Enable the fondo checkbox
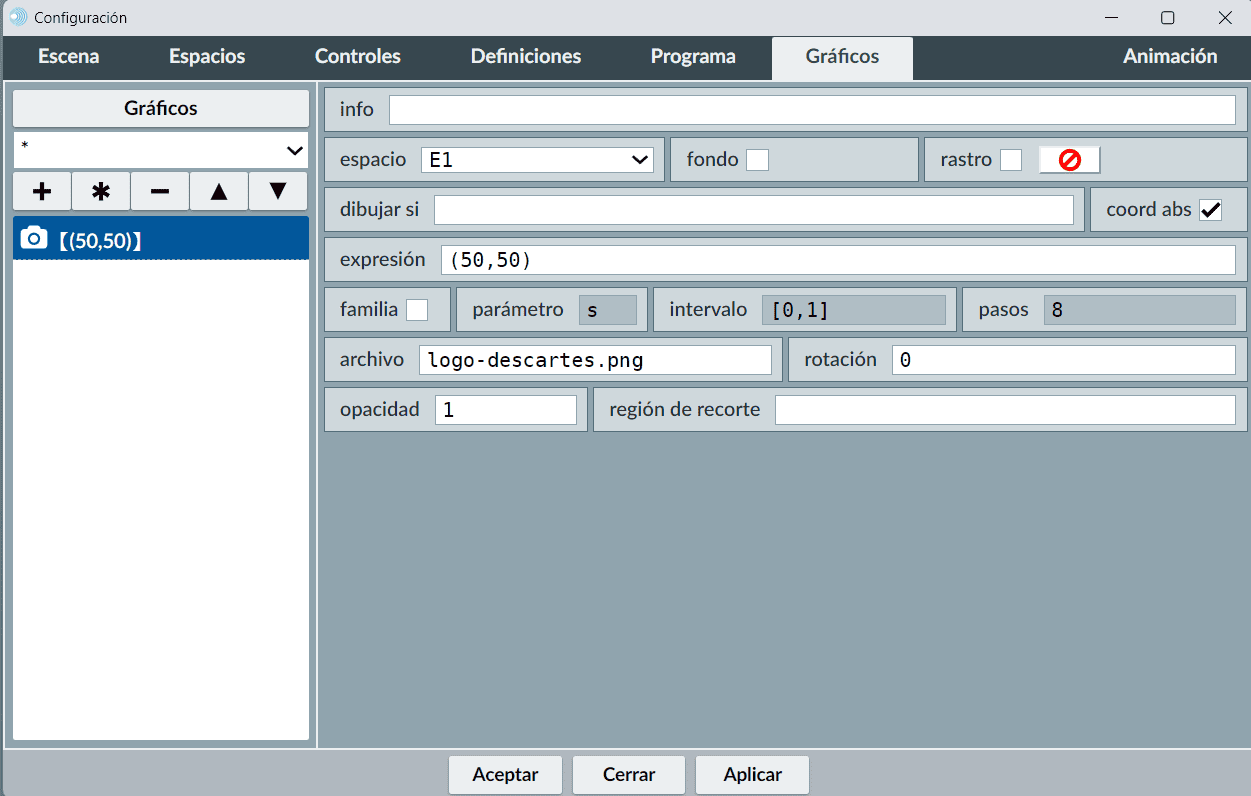The image size is (1251, 796). [x=758, y=160]
